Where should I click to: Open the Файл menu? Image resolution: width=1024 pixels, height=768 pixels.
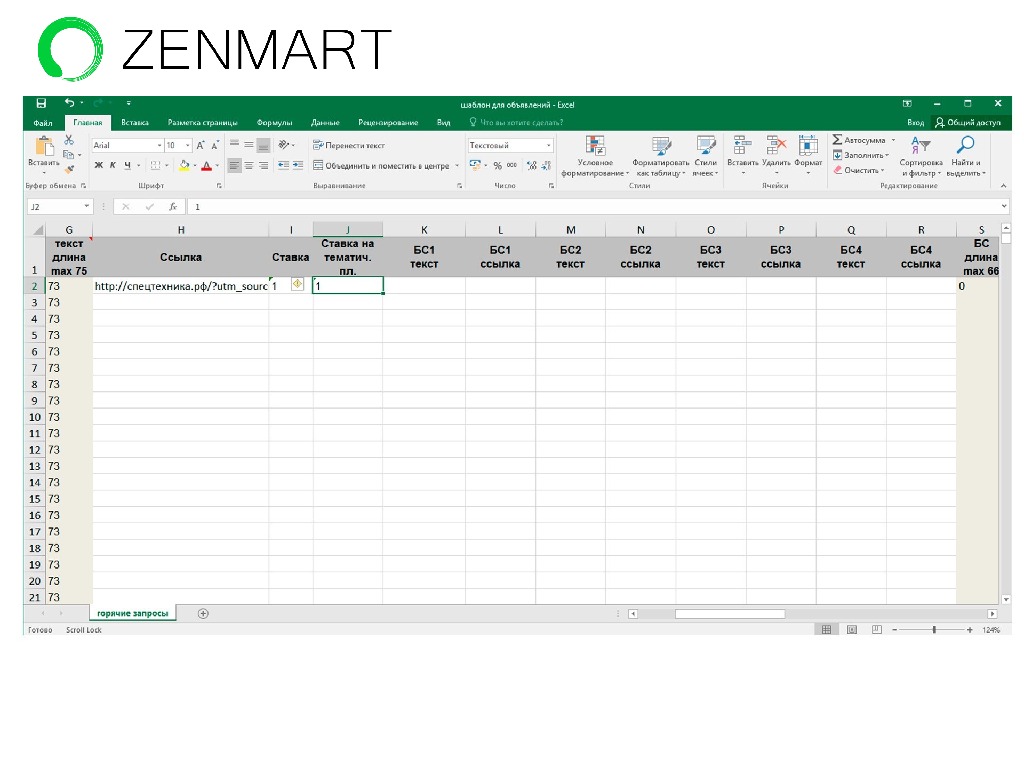click(x=43, y=123)
